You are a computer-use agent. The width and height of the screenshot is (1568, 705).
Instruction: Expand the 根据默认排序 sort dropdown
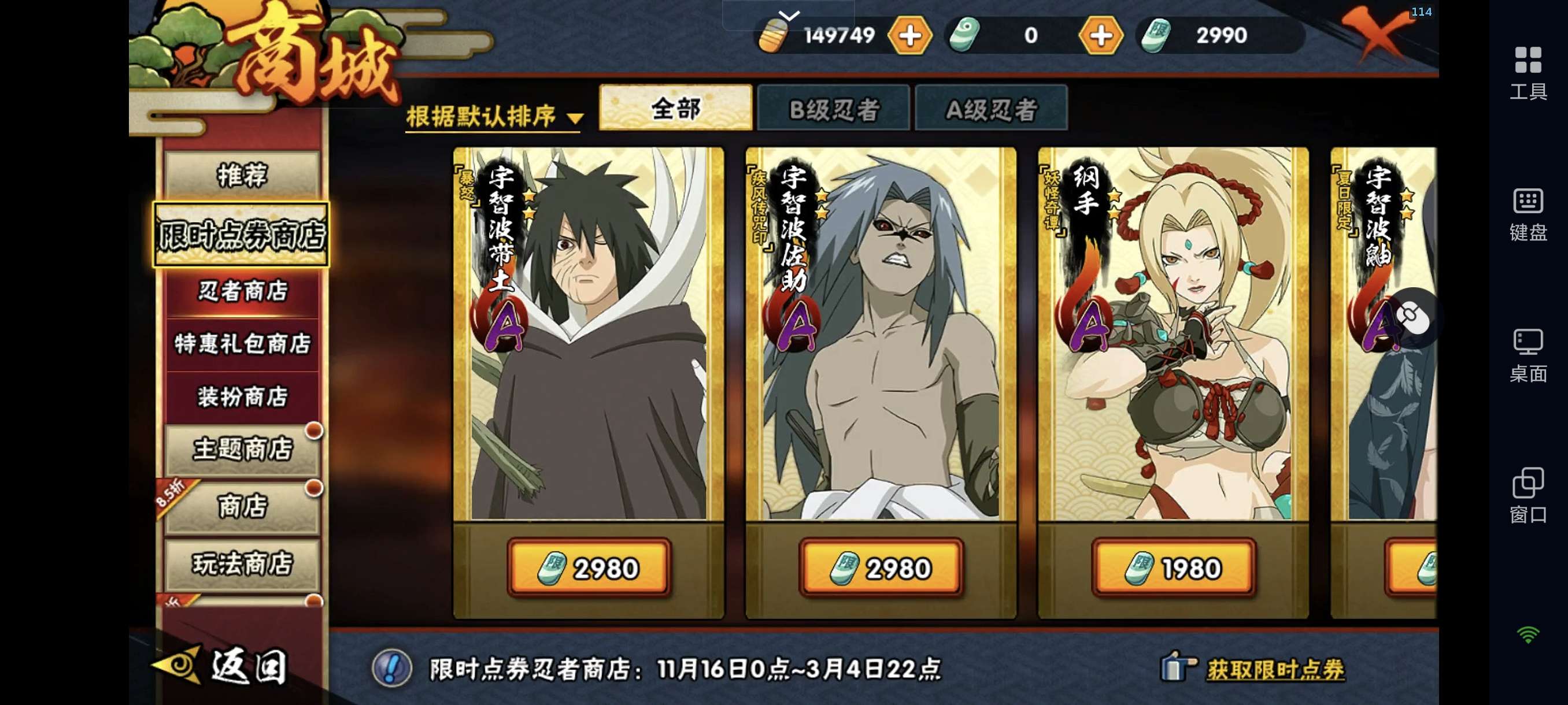[494, 116]
